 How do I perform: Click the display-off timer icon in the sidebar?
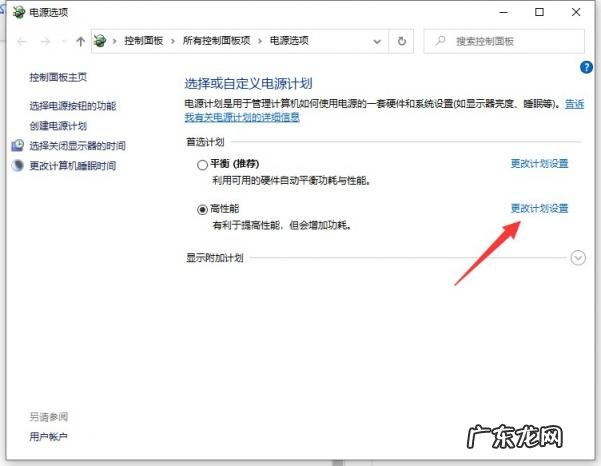17,145
